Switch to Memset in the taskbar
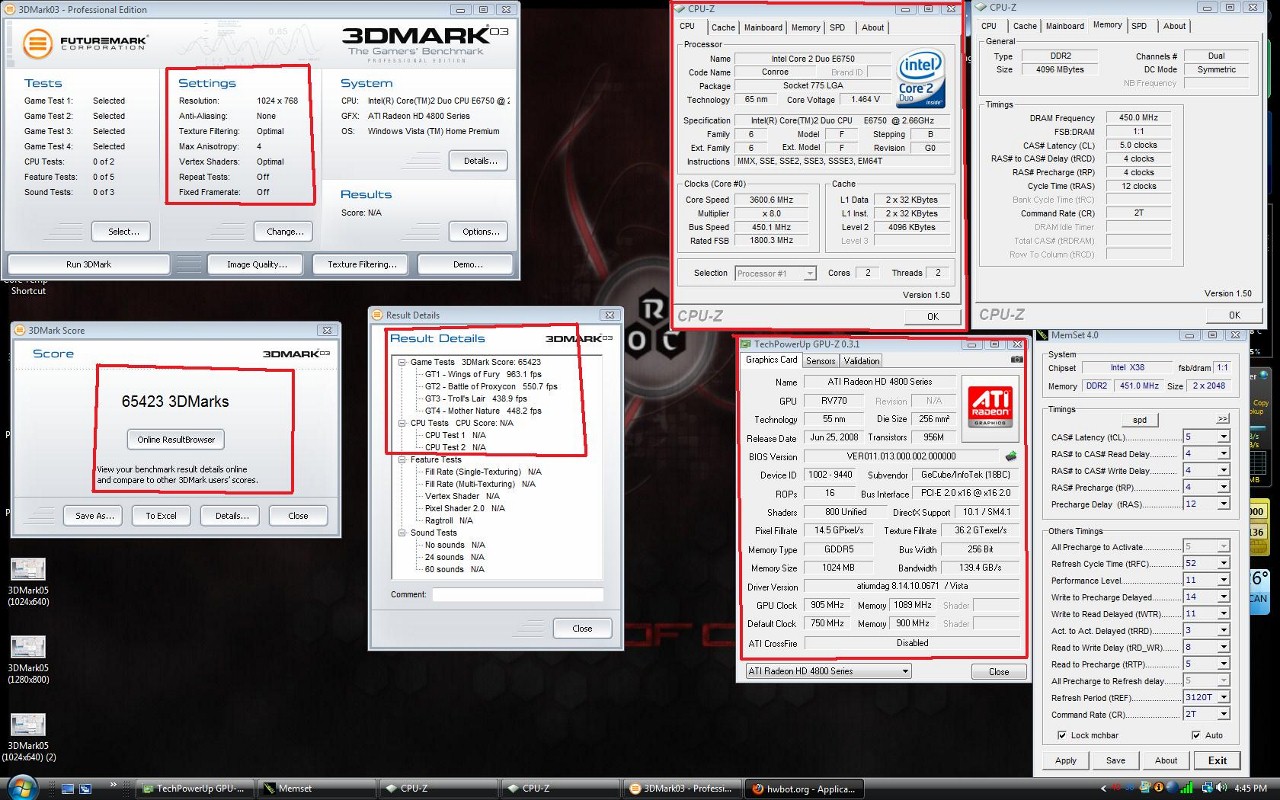Image resolution: width=1280 pixels, height=800 pixels. (x=315, y=788)
